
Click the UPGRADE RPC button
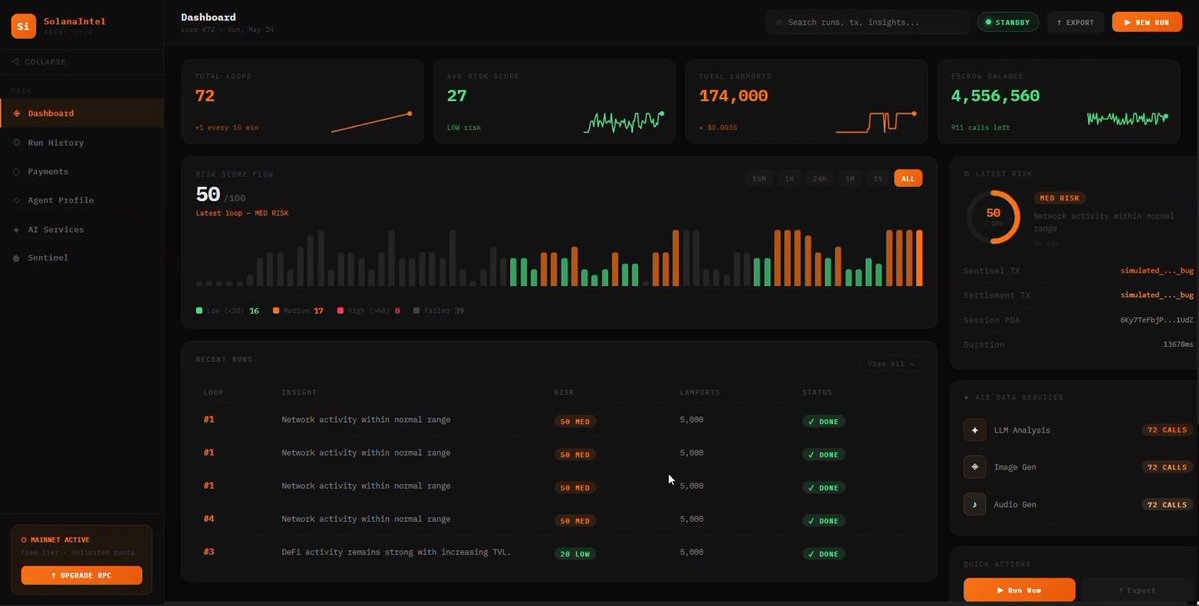click(82, 575)
